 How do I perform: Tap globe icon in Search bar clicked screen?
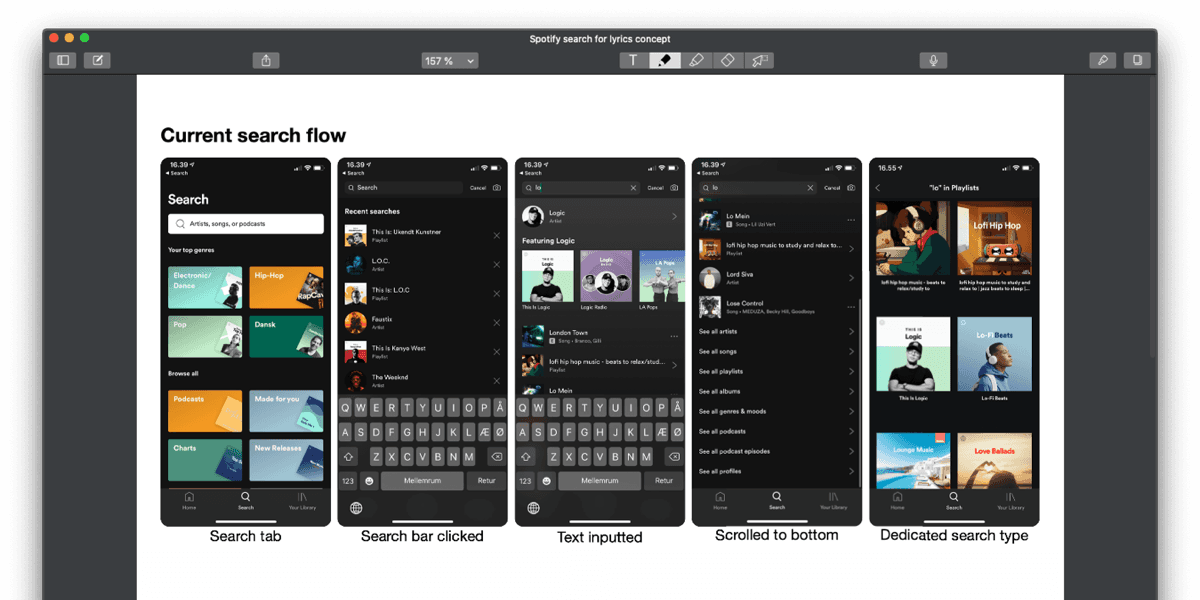[x=356, y=508]
